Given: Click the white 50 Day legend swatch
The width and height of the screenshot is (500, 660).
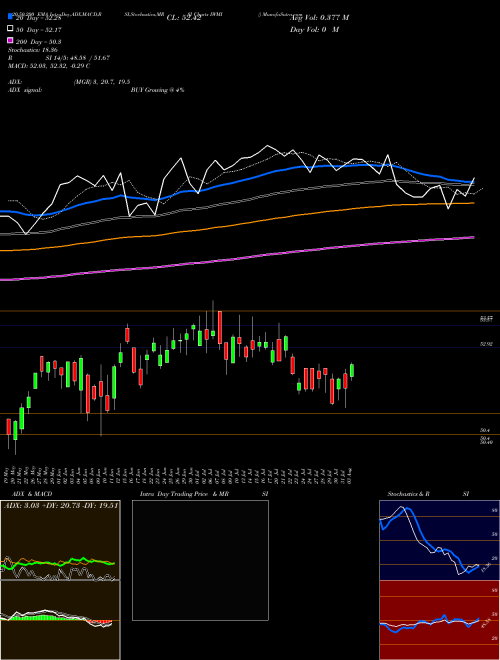Looking at the screenshot, I should 11,29.
